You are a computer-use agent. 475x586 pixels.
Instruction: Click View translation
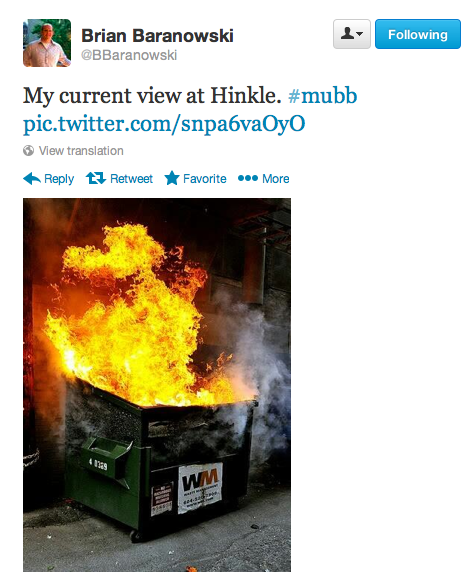pyautogui.click(x=81, y=151)
